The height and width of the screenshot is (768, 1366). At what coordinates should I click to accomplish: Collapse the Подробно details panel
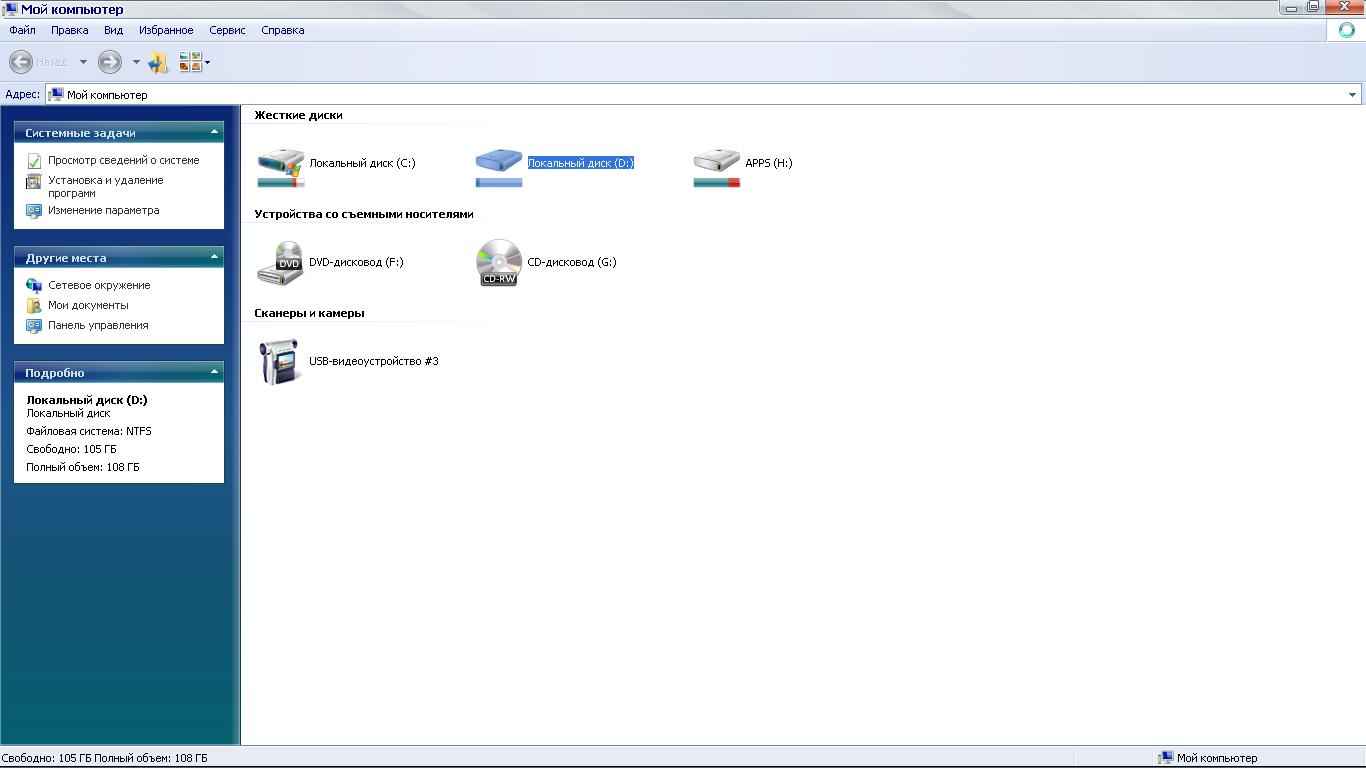[x=214, y=372]
